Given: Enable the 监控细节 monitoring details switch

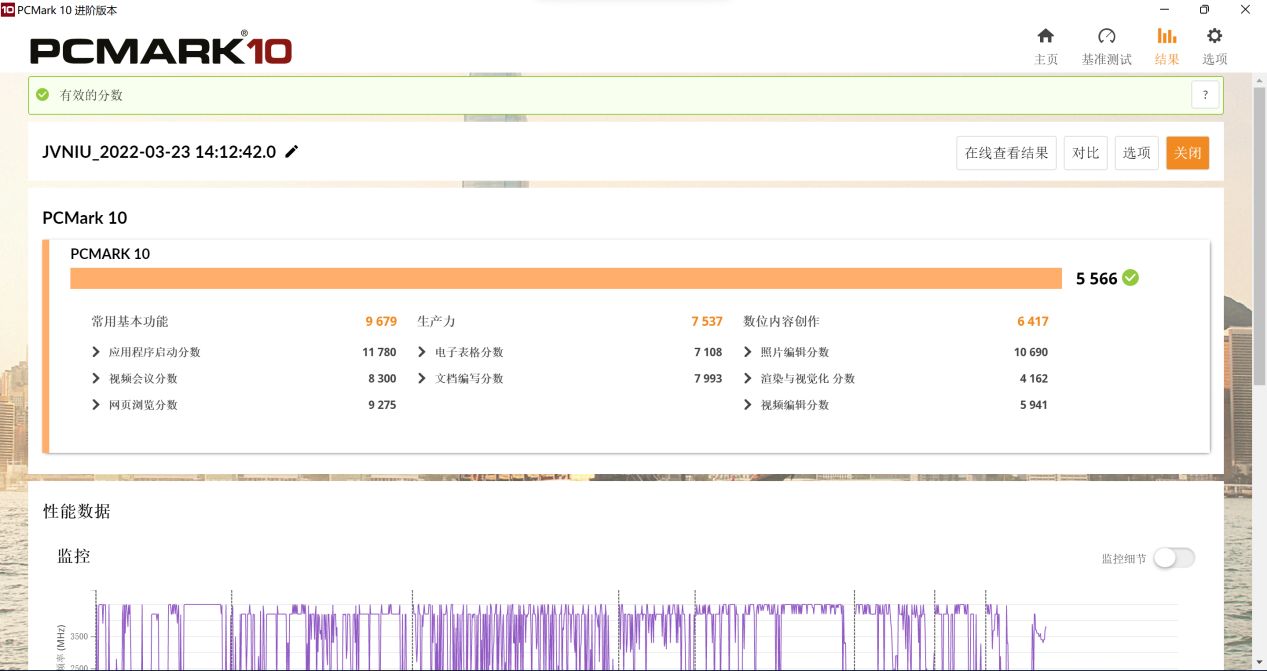Looking at the screenshot, I should 1175,557.
